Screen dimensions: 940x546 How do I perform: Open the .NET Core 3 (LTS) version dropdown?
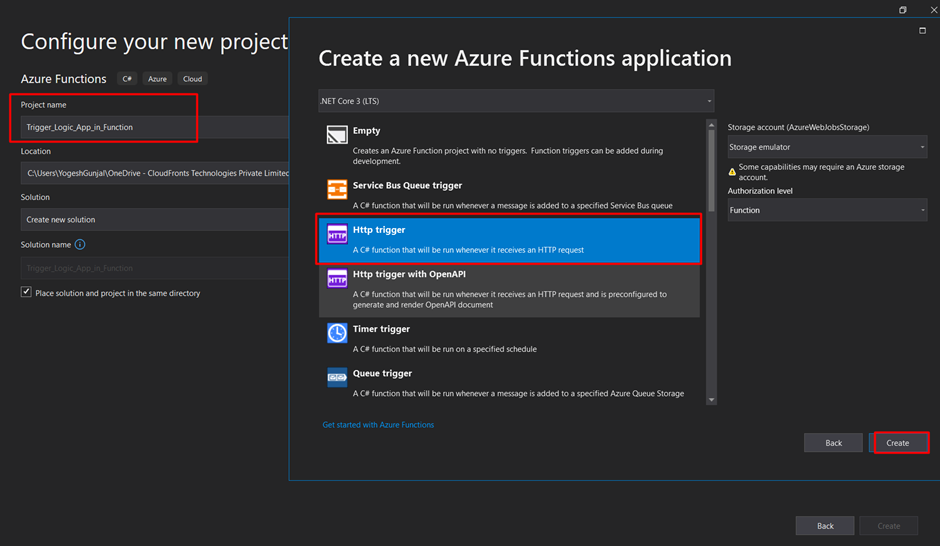point(516,101)
